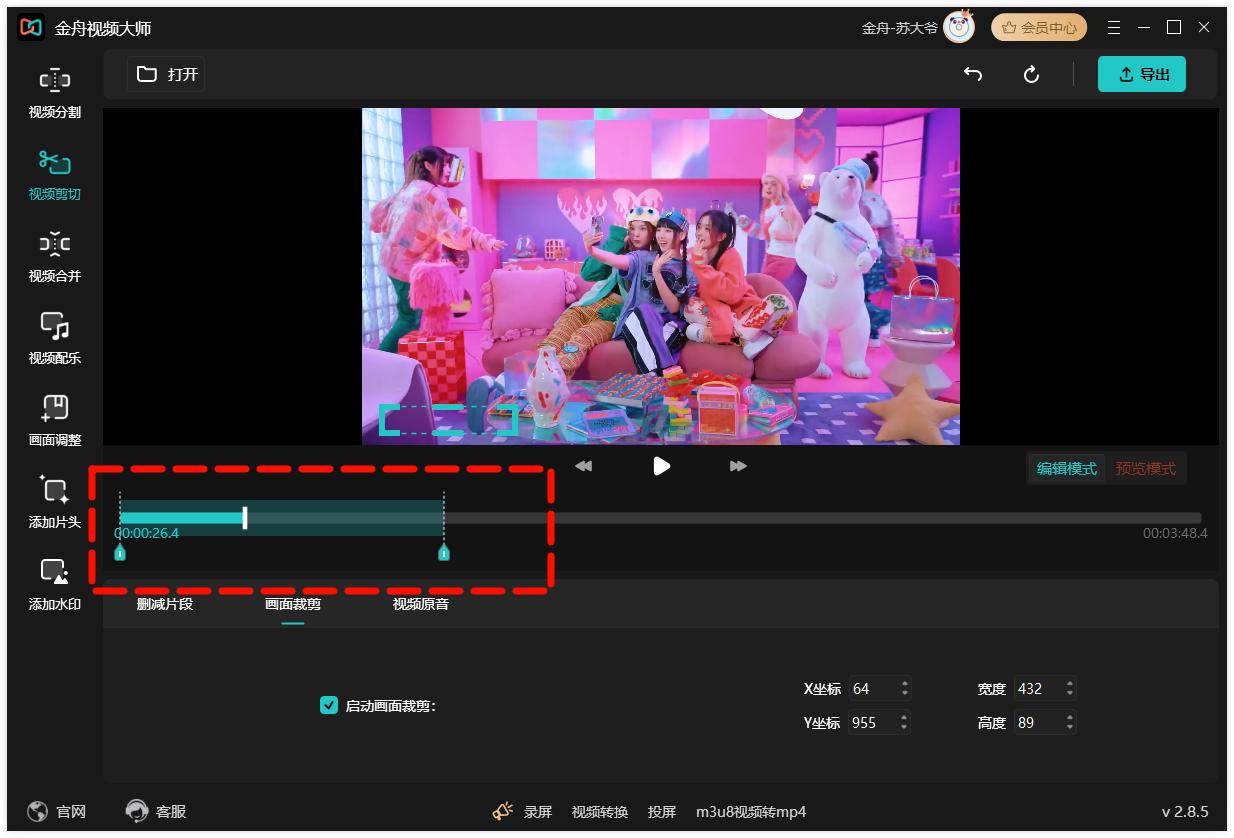Image resolution: width=1234 pixels, height=838 pixels.
Task: Select the 画面调整 picture adjust tool
Action: coord(55,421)
